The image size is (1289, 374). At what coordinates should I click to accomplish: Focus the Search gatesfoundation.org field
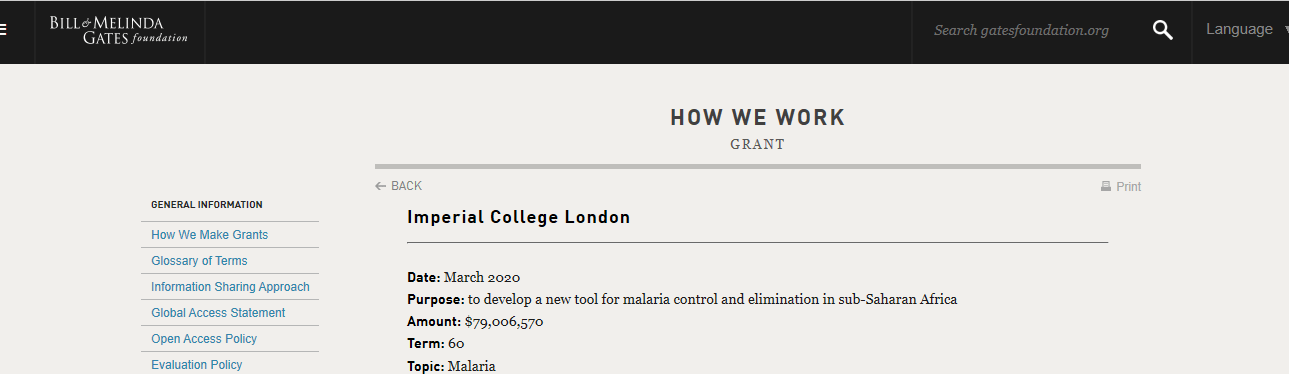coord(1021,30)
